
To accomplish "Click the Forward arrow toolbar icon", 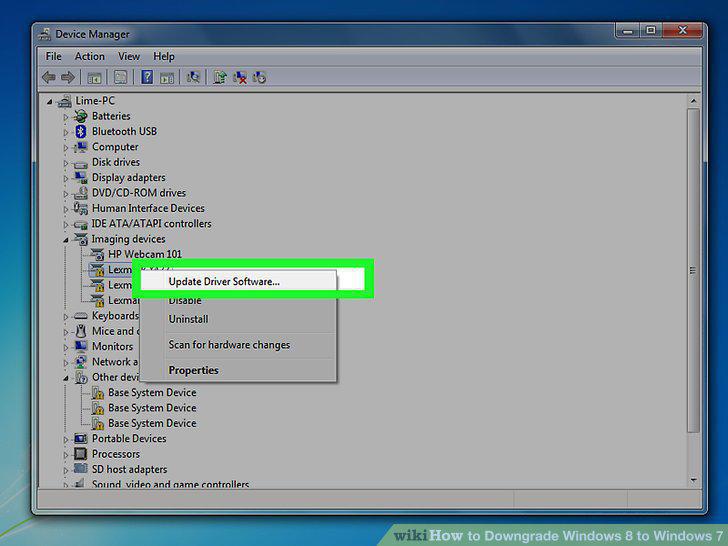I will [x=68, y=77].
